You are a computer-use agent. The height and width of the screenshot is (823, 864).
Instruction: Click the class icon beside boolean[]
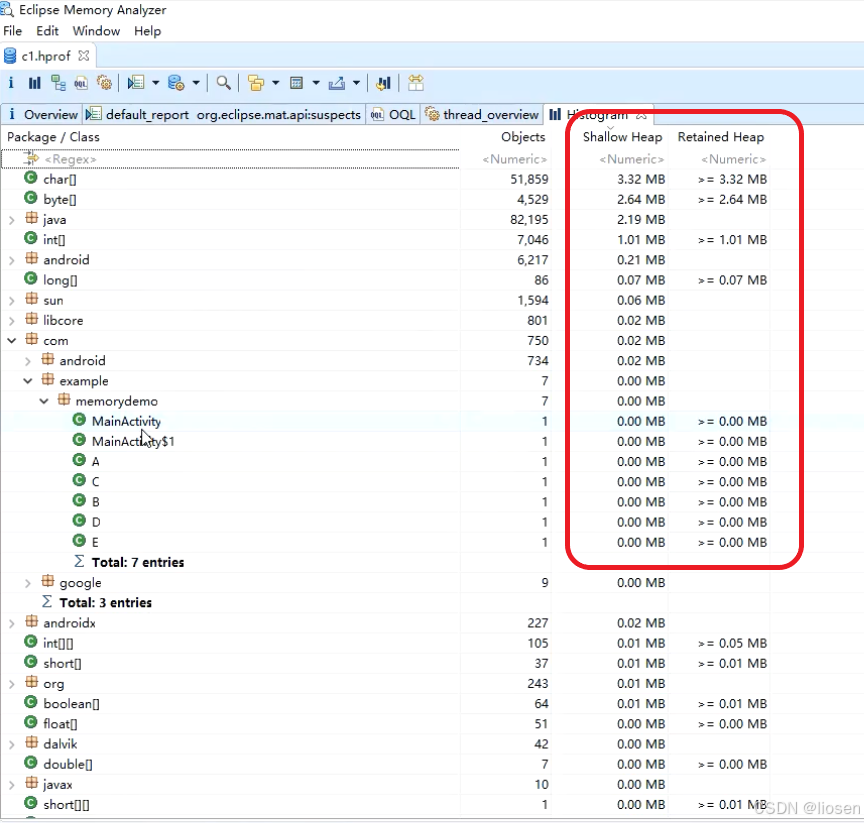pyautogui.click(x=31, y=702)
